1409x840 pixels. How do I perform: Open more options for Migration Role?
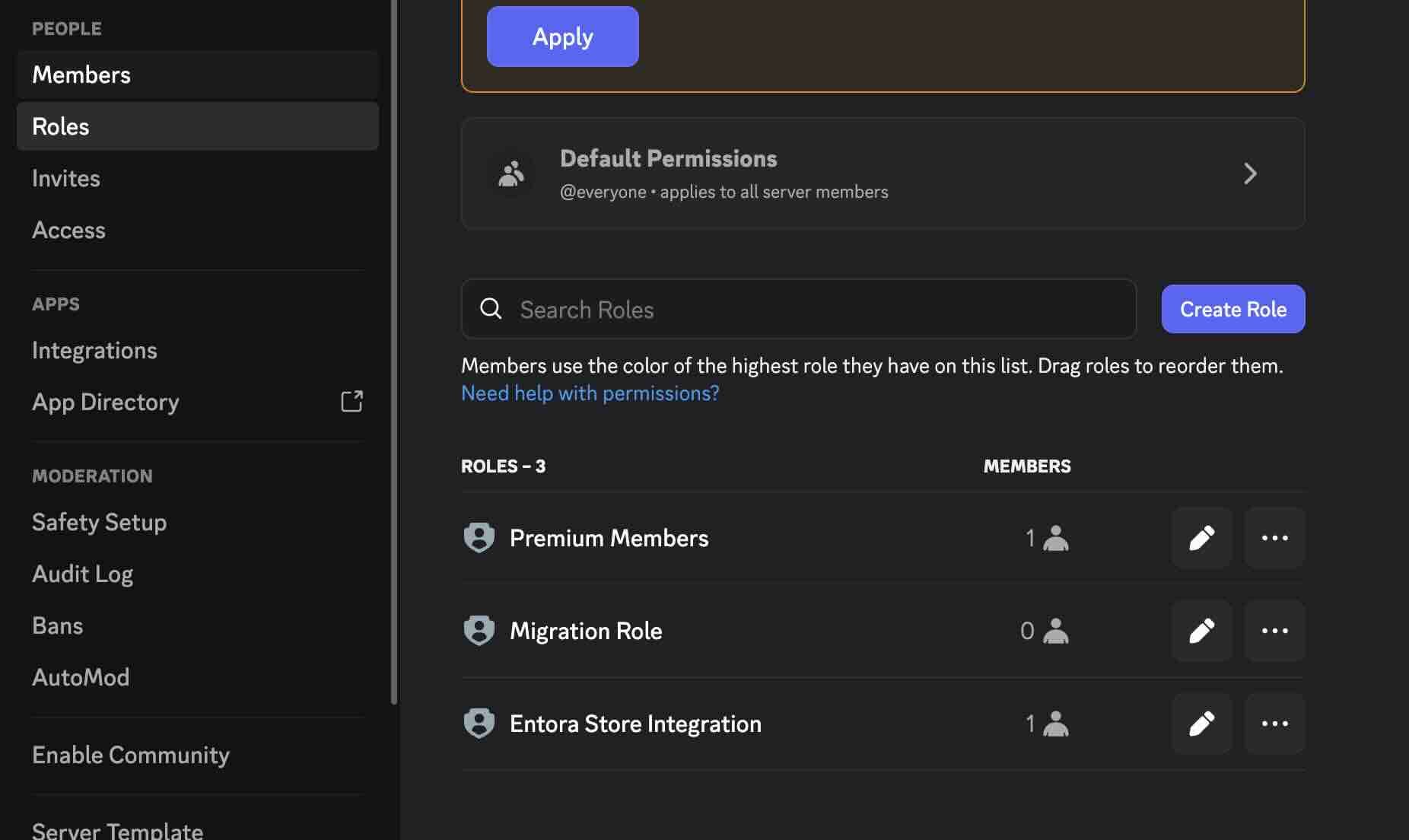[1274, 630]
